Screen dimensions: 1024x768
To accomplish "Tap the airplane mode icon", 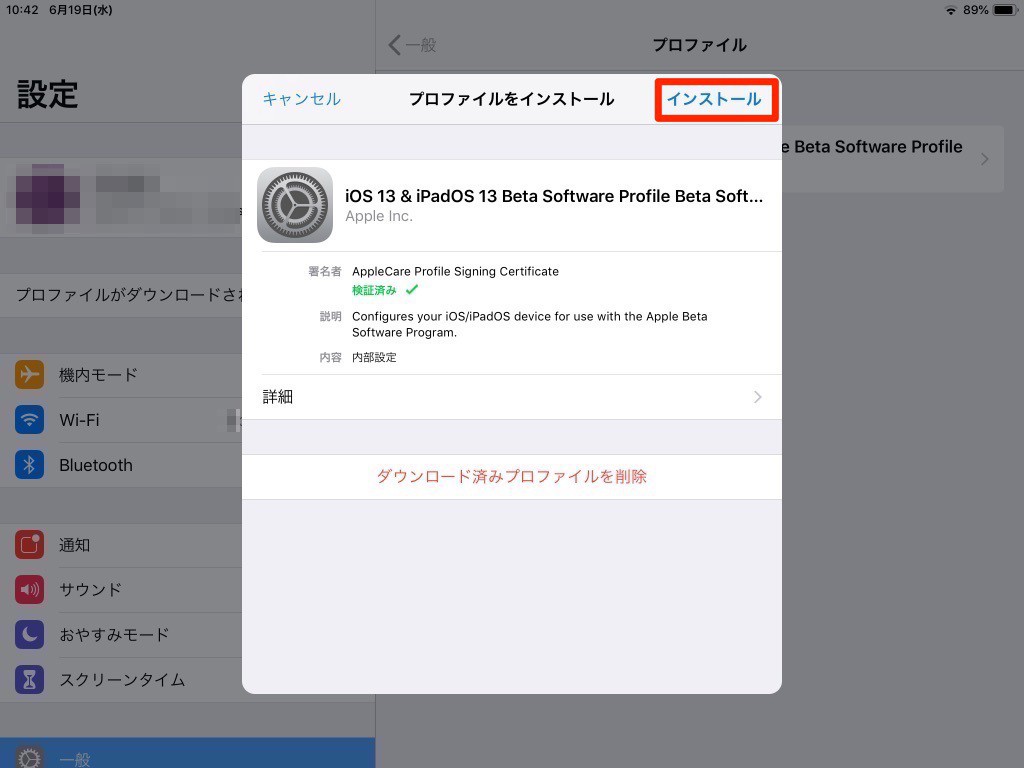I will (x=30, y=375).
